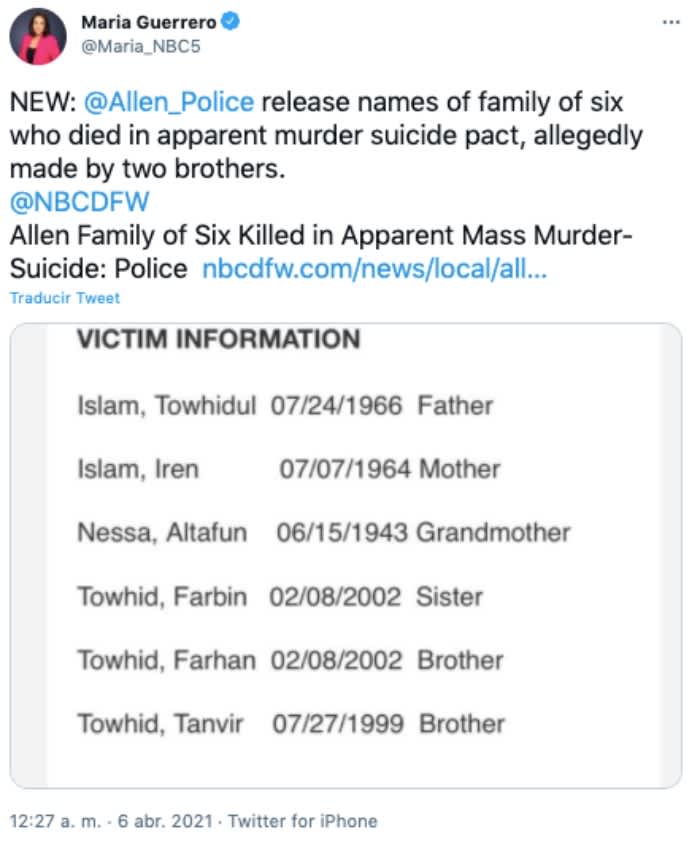Click the Towhid, Farhan Brother row
This screenshot has height=848, width=700.
tap(290, 660)
